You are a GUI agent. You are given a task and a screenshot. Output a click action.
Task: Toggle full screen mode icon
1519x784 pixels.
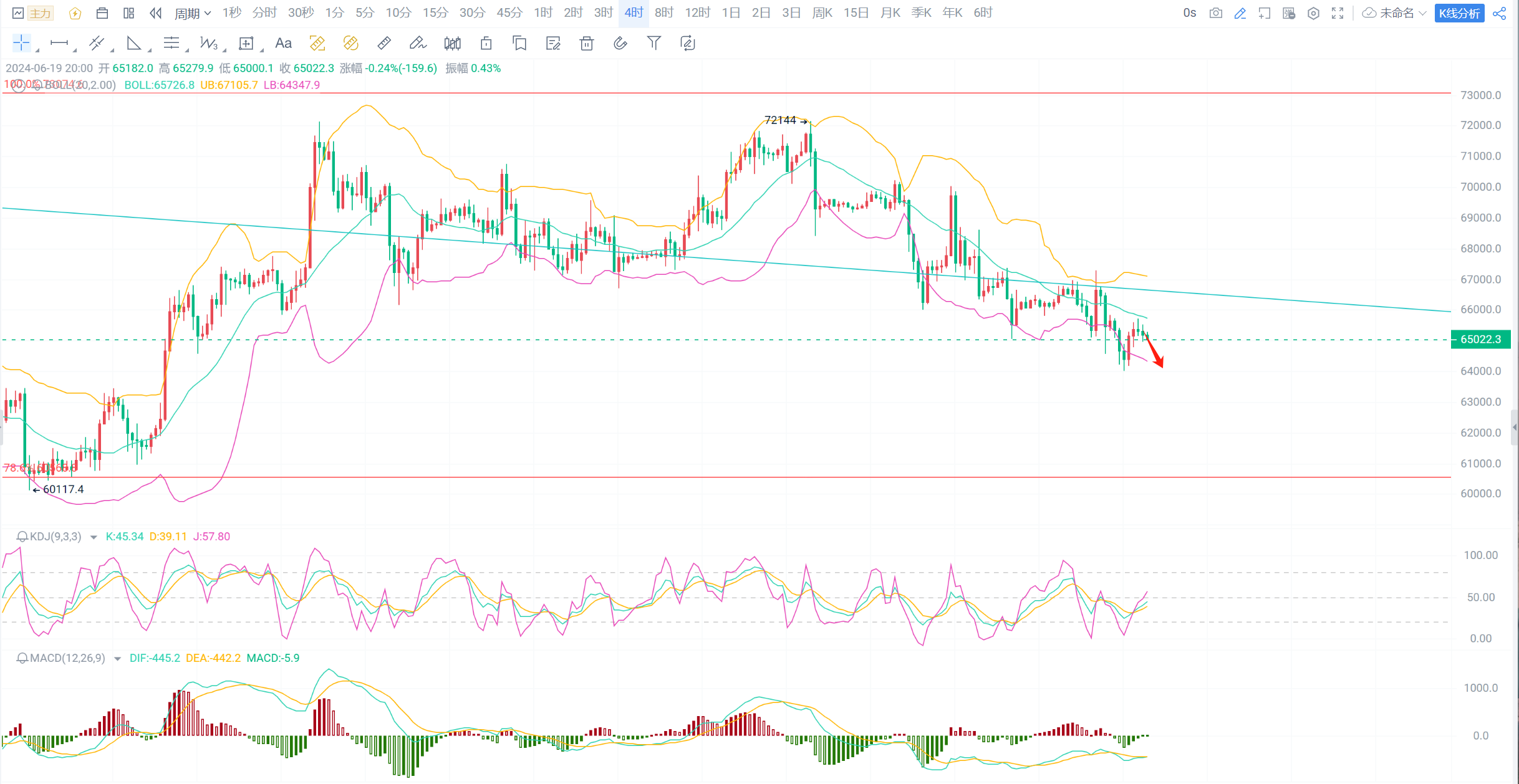tap(1338, 13)
